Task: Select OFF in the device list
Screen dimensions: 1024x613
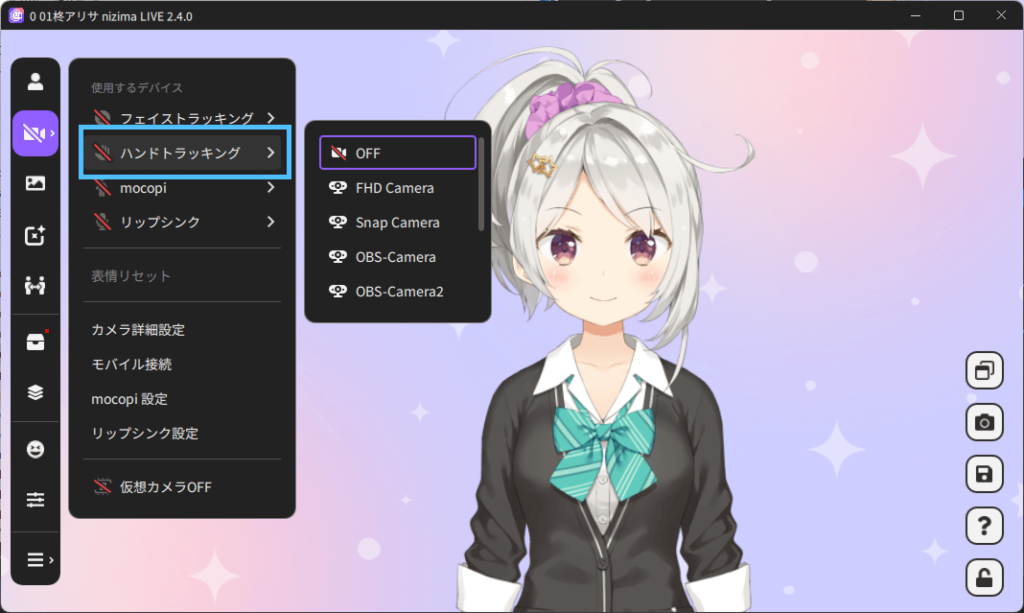Action: 397,153
